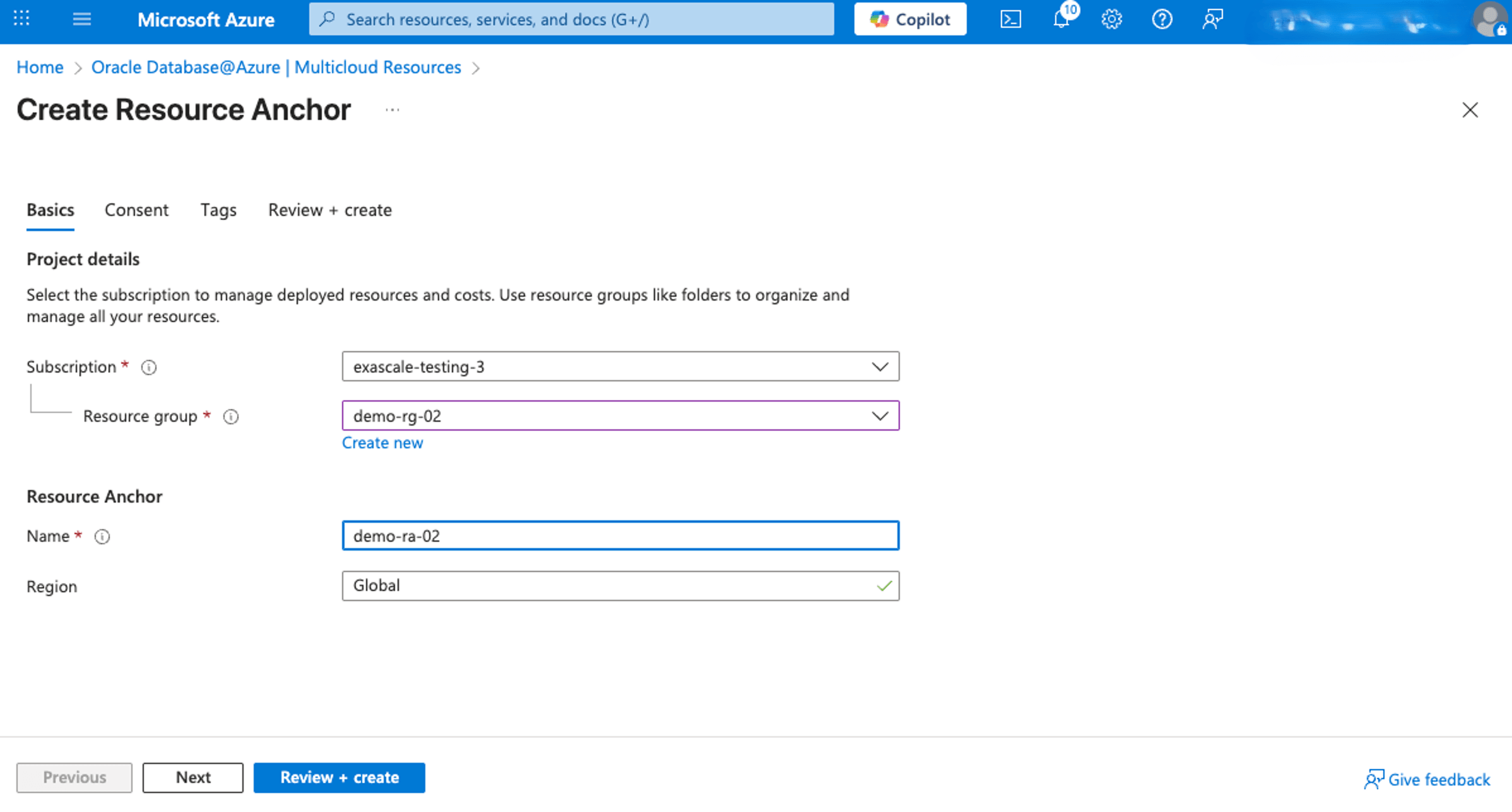The width and height of the screenshot is (1512, 812).
Task: Click inside the Name input field
Action: (x=620, y=535)
